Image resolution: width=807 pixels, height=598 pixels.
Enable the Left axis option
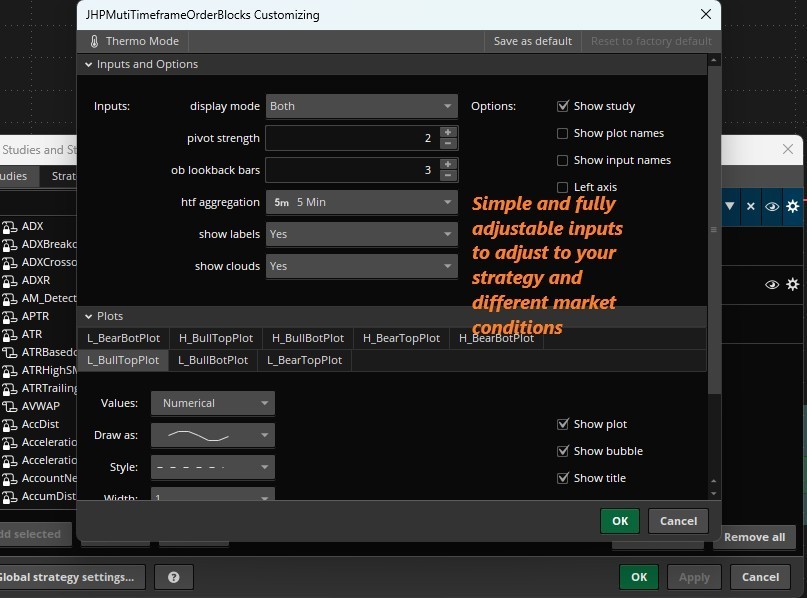coord(563,187)
